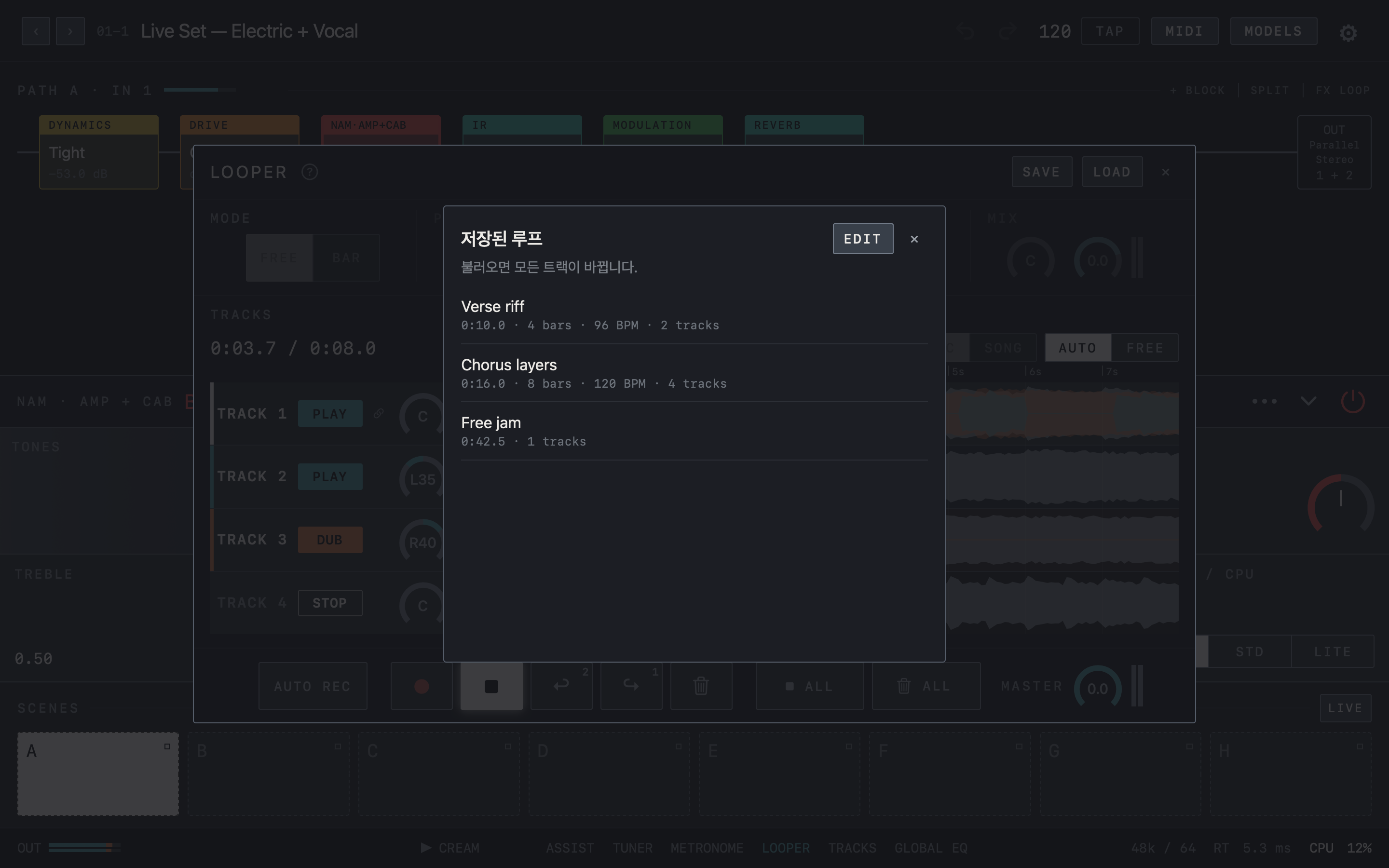Open the TUNER tab in bottom bar

coord(632,848)
